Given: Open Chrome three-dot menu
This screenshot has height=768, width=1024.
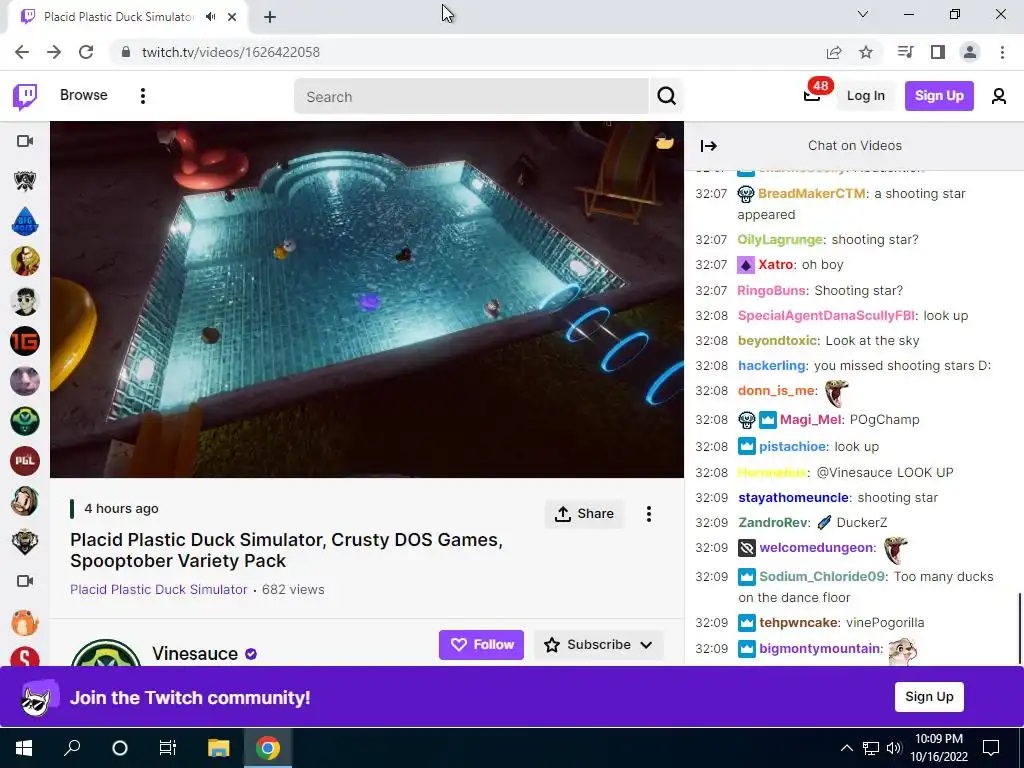Looking at the screenshot, I should point(1002,52).
